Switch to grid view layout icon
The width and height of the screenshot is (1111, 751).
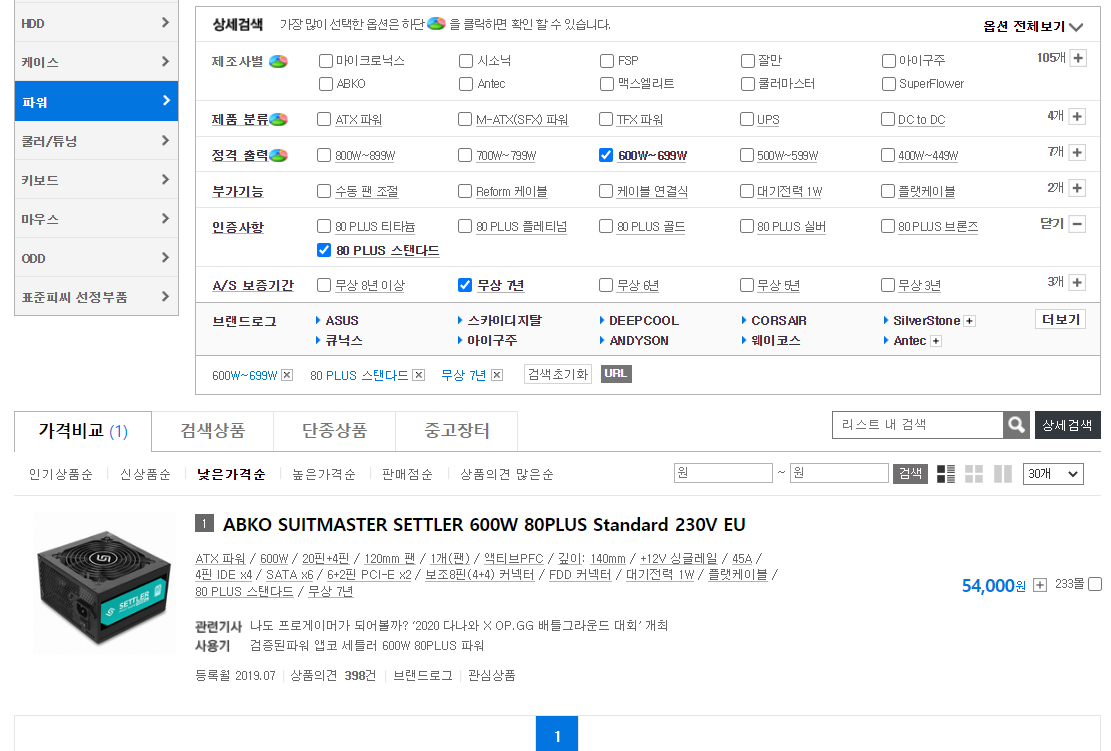(x=974, y=474)
